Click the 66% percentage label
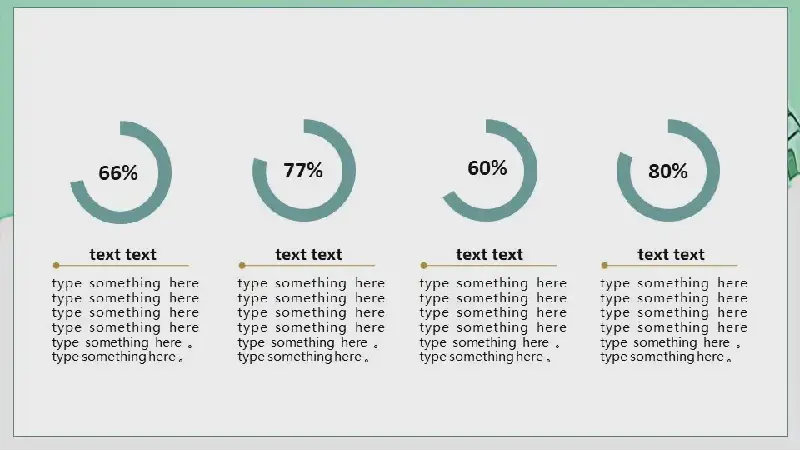The height and width of the screenshot is (450, 800). (x=118, y=173)
